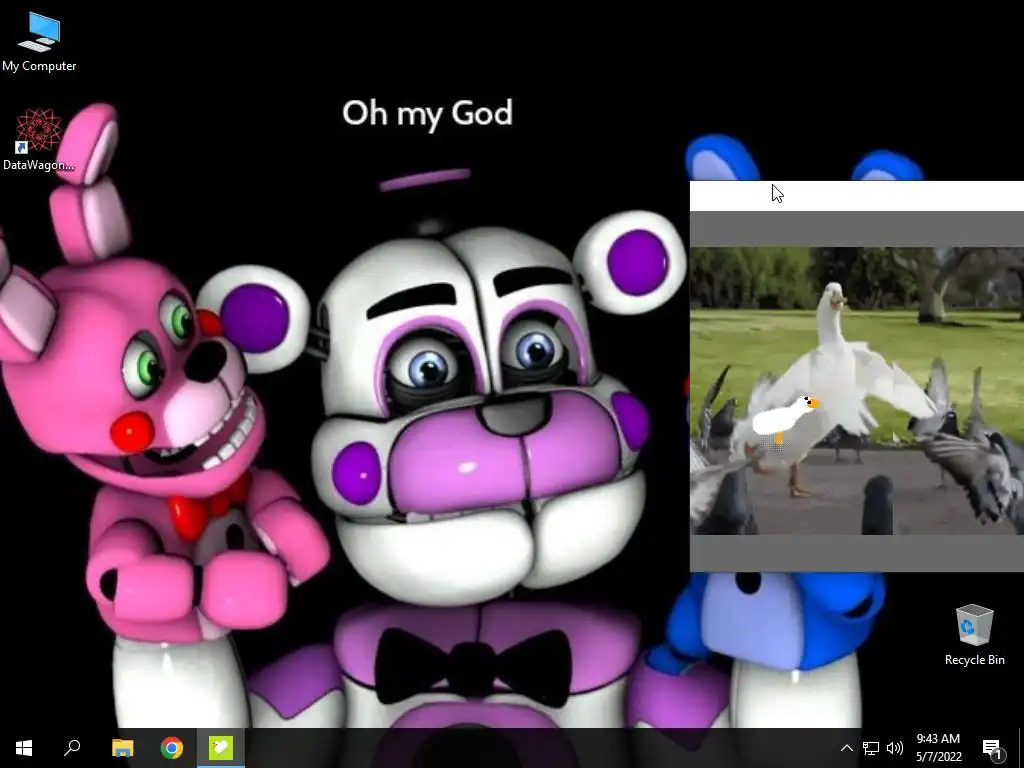Image resolution: width=1024 pixels, height=768 pixels.
Task: Click the white title bar of goose window
Action: pos(857,196)
